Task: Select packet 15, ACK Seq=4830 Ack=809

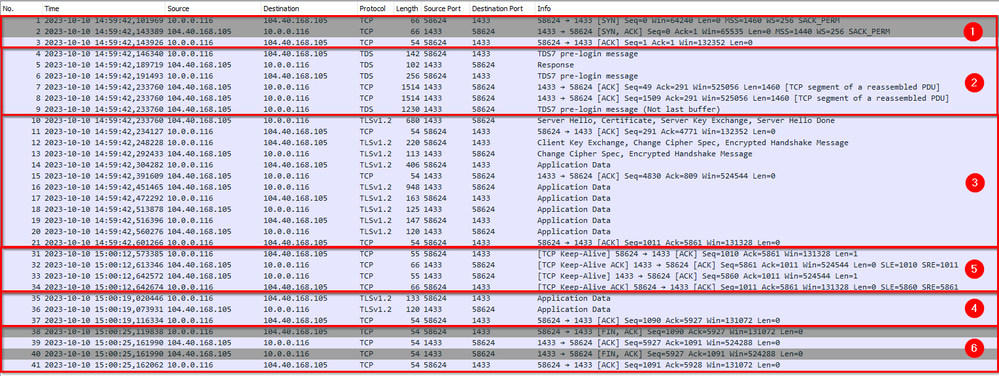Action: pyautogui.click(x=500, y=176)
